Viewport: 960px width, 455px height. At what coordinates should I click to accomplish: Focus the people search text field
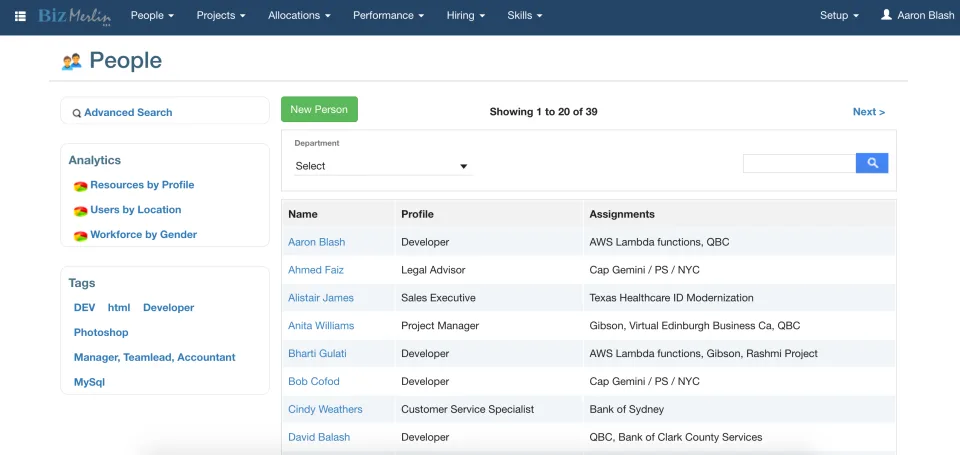pyautogui.click(x=799, y=163)
